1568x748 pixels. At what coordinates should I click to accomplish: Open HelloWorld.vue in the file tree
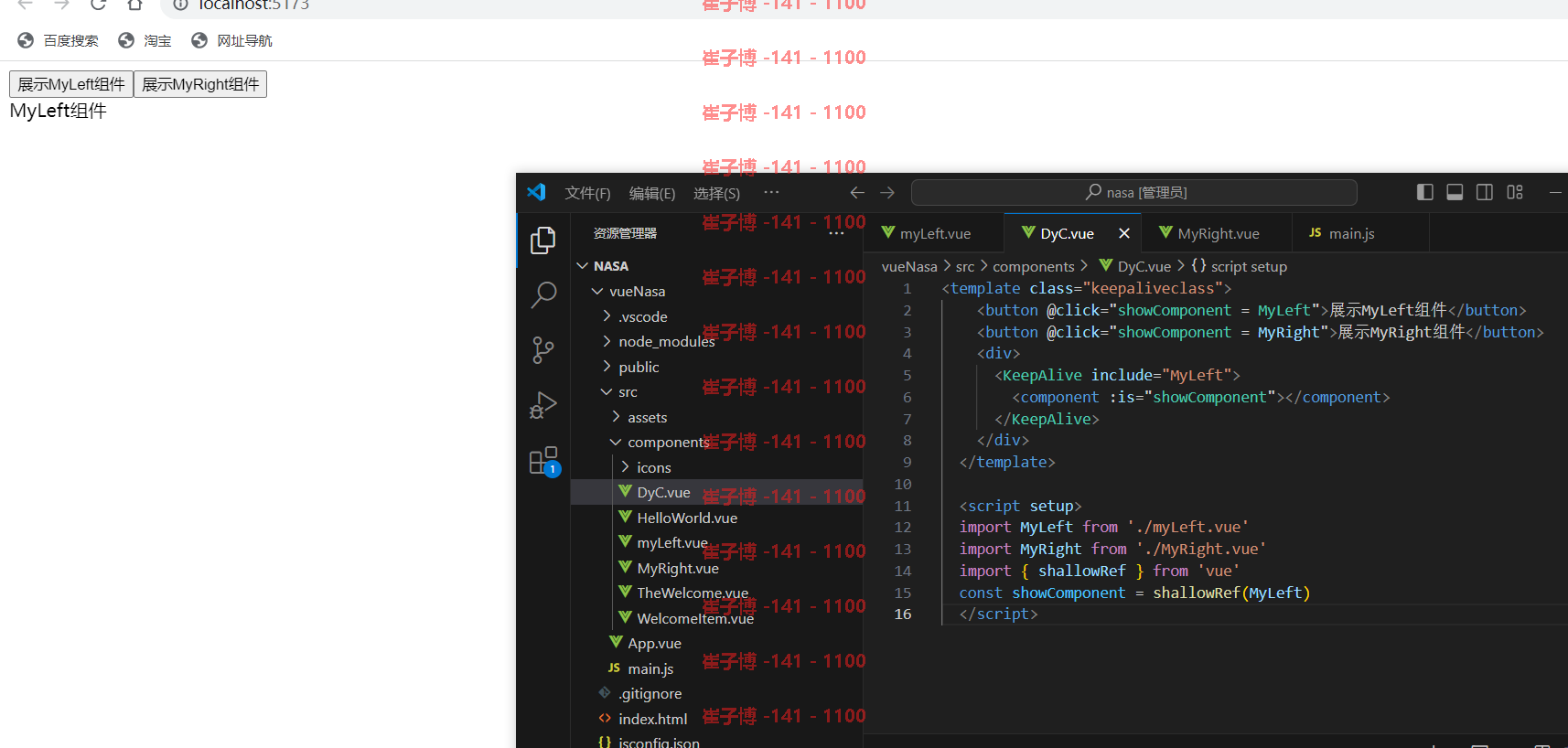(716, 518)
